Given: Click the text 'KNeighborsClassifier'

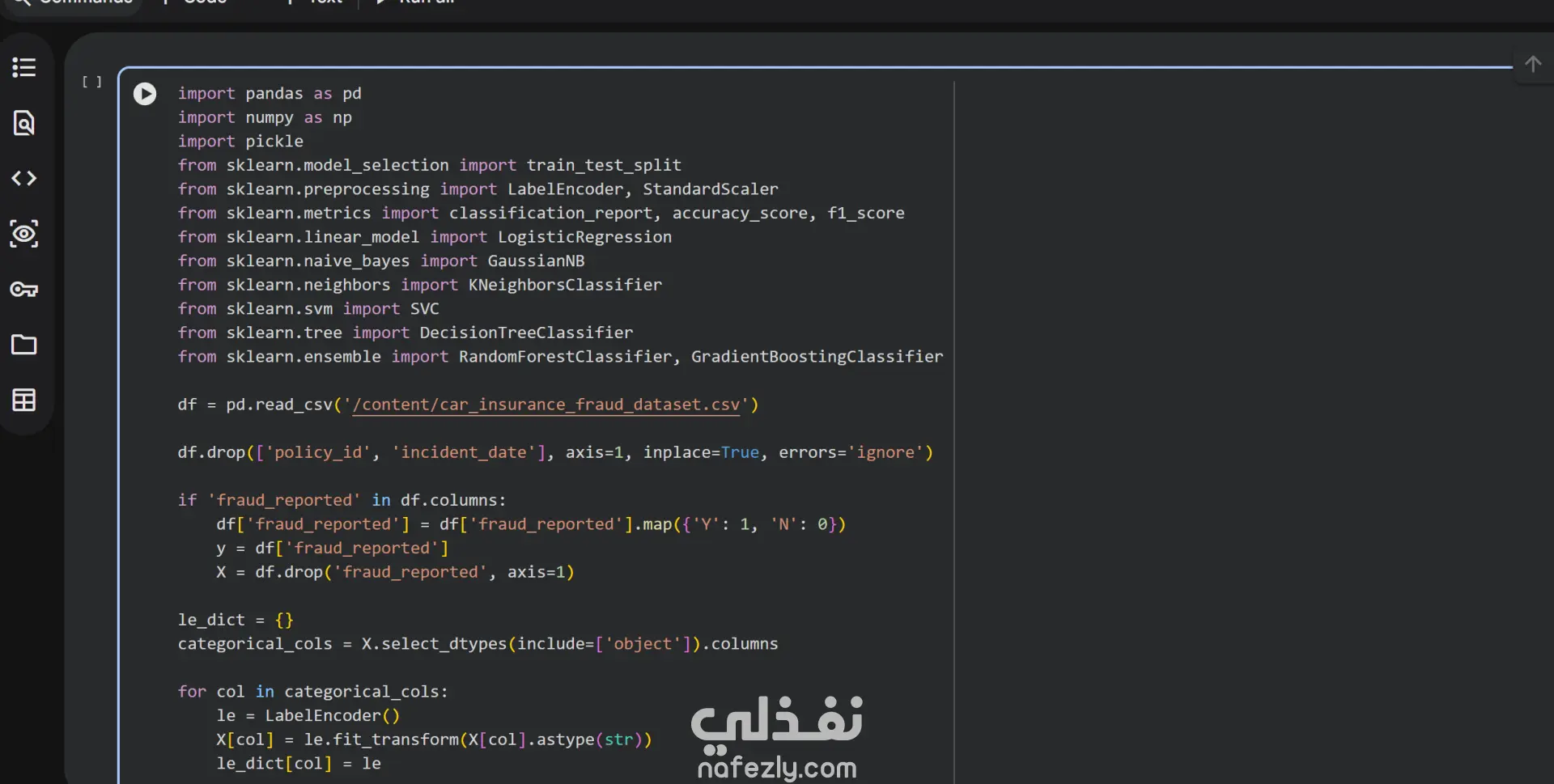Looking at the screenshot, I should [x=565, y=285].
